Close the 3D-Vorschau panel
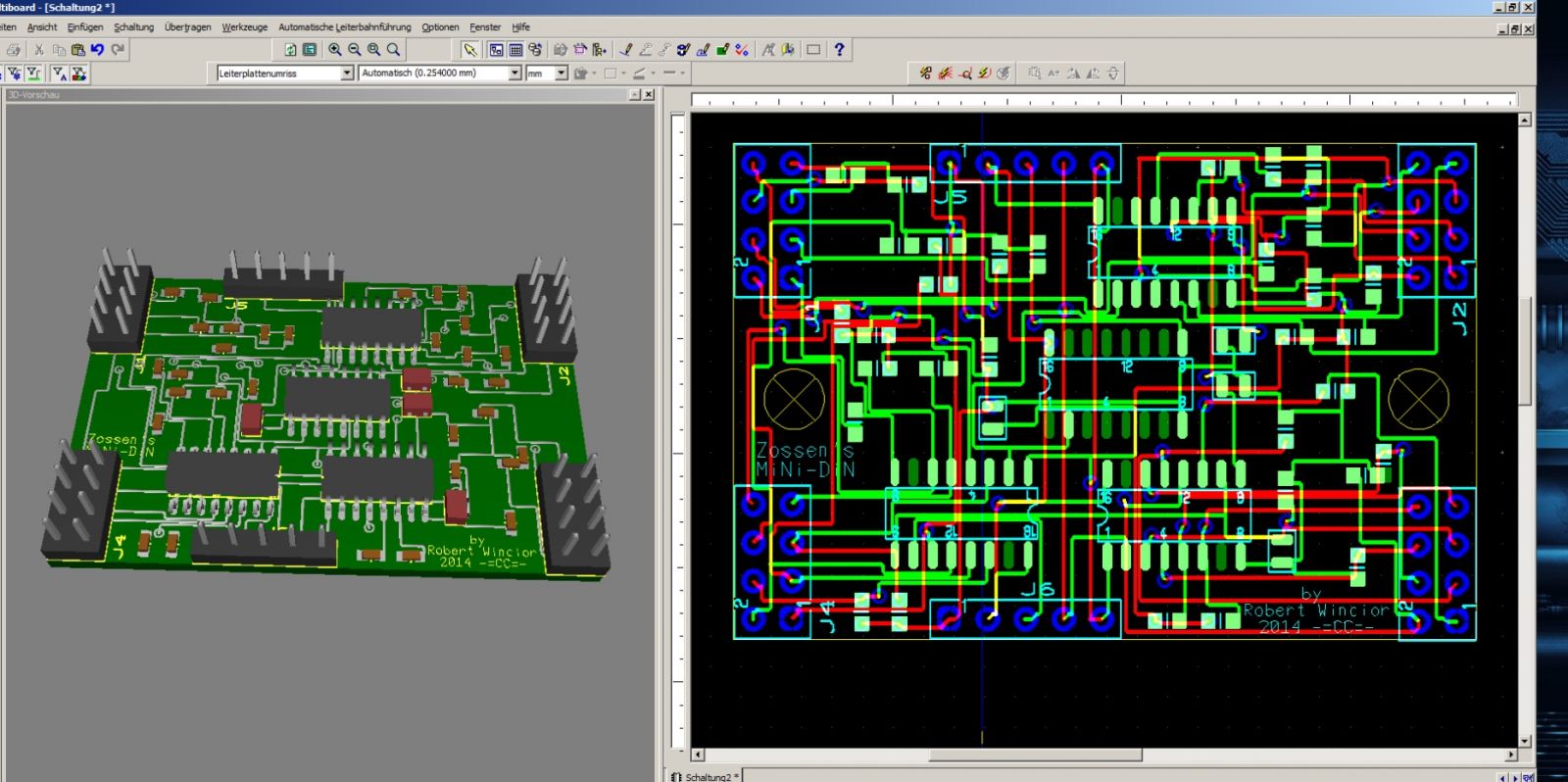 click(648, 94)
